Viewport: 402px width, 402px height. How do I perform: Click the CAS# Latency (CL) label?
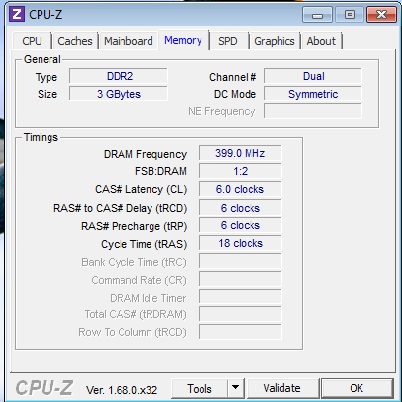(141, 189)
